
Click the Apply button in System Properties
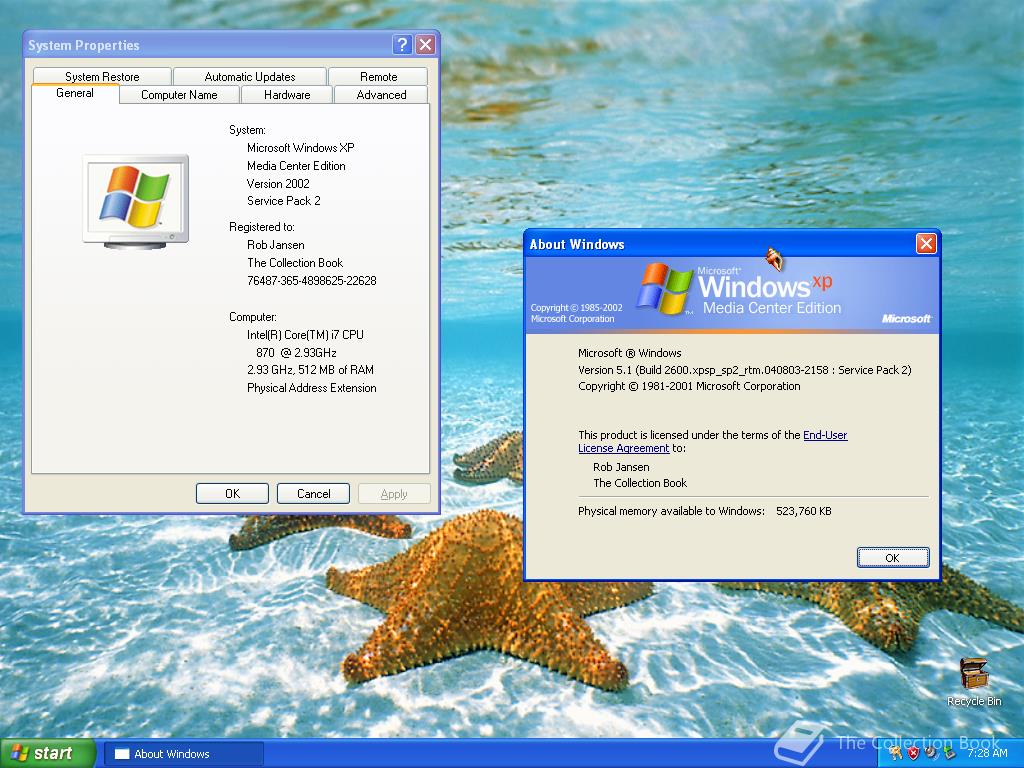coord(394,494)
